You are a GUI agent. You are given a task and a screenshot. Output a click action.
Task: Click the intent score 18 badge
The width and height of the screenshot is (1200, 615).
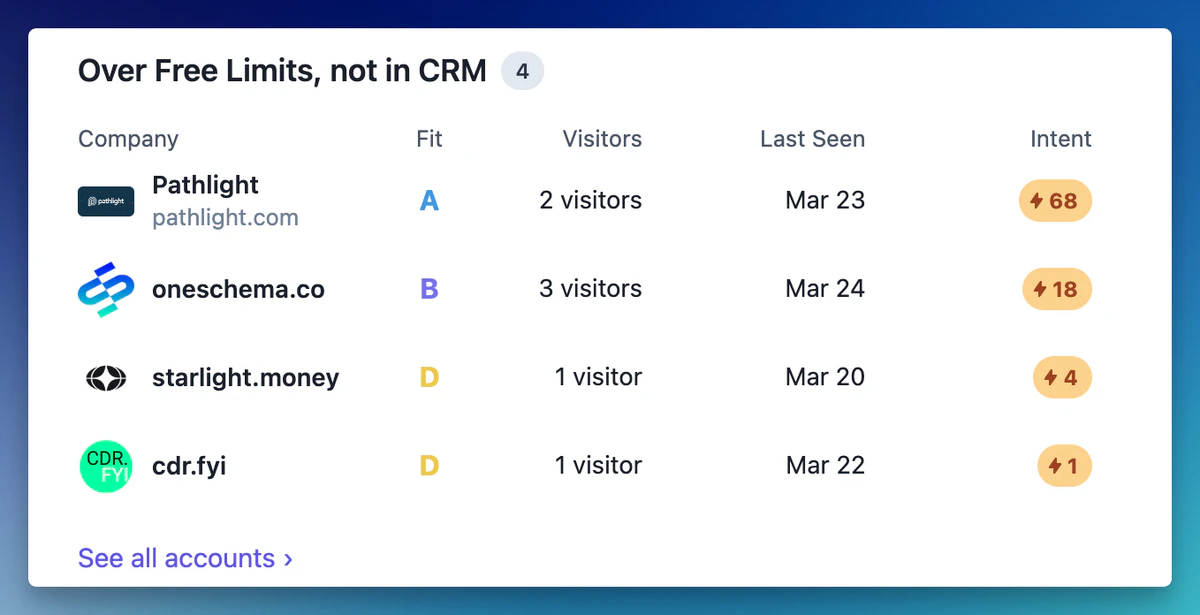tap(1057, 289)
